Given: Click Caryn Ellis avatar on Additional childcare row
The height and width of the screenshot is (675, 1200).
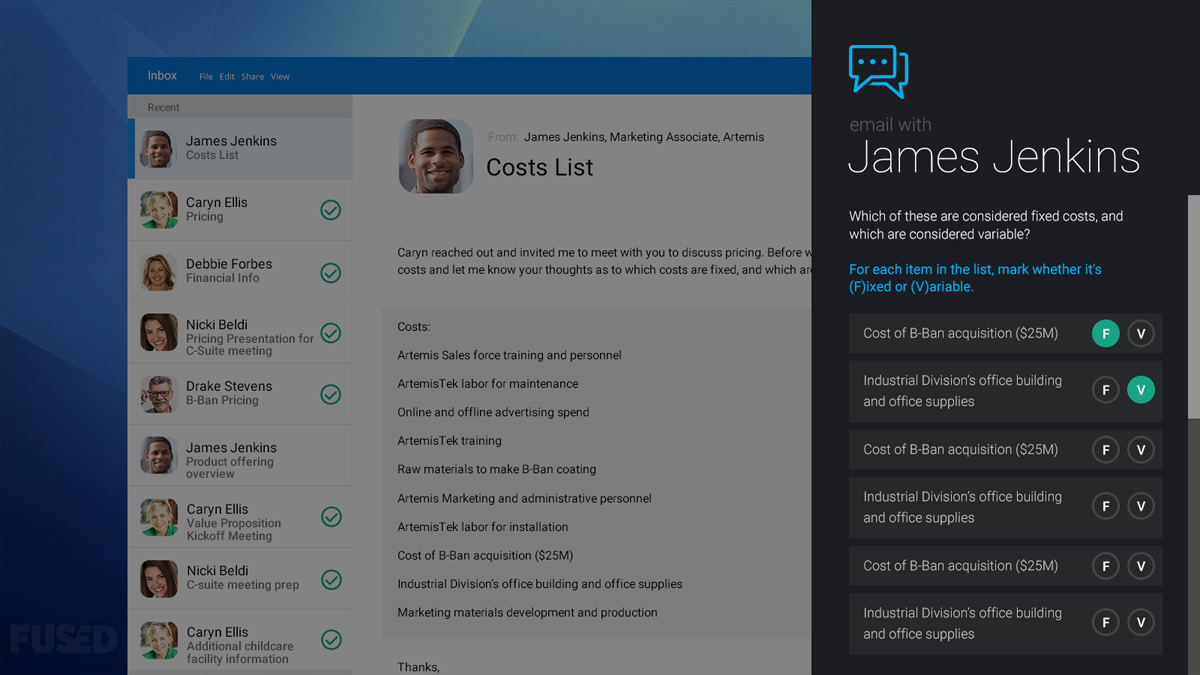Looking at the screenshot, I should click(158, 640).
